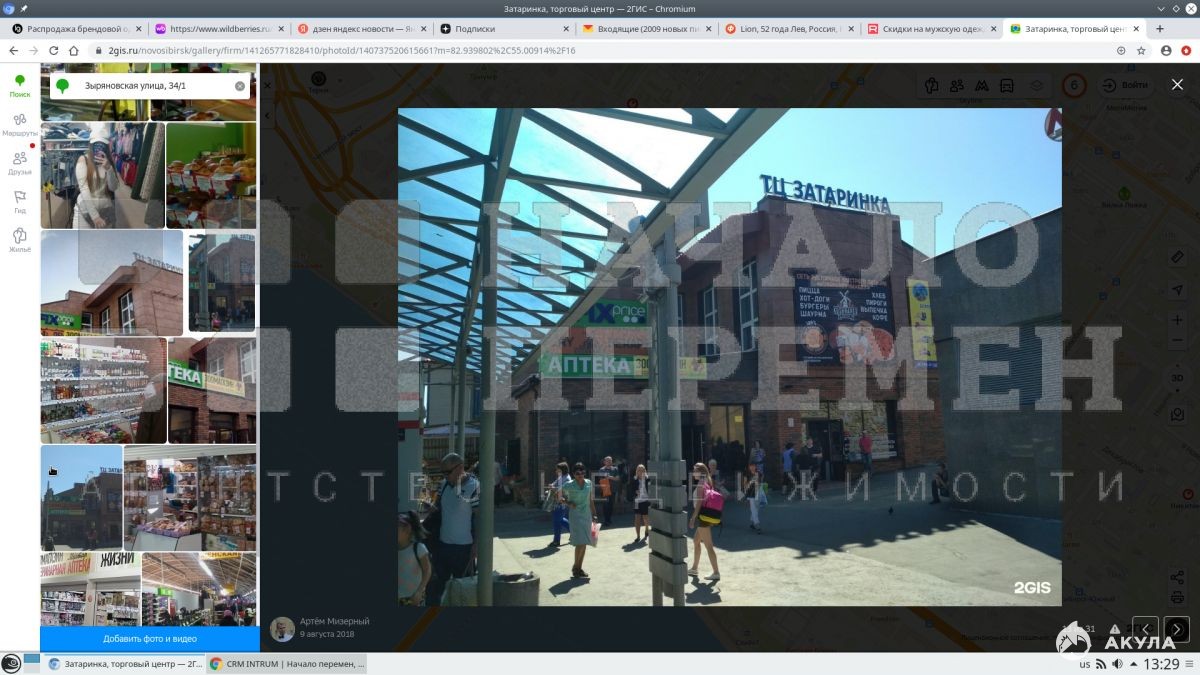Image resolution: width=1200 pixels, height=675 pixels.
Task: Switch to the Подписки tab
Action: point(506,29)
